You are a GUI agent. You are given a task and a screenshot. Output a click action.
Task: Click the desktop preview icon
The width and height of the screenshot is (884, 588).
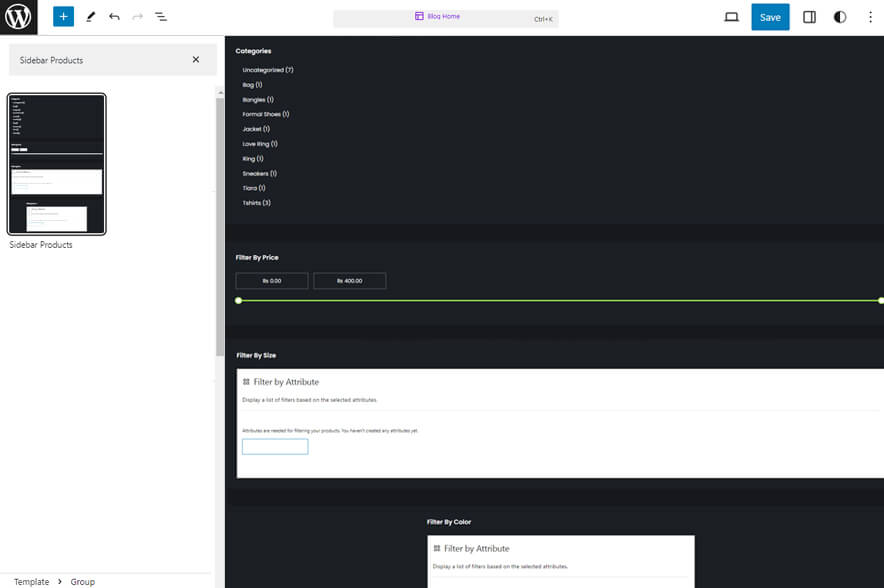[x=729, y=17]
